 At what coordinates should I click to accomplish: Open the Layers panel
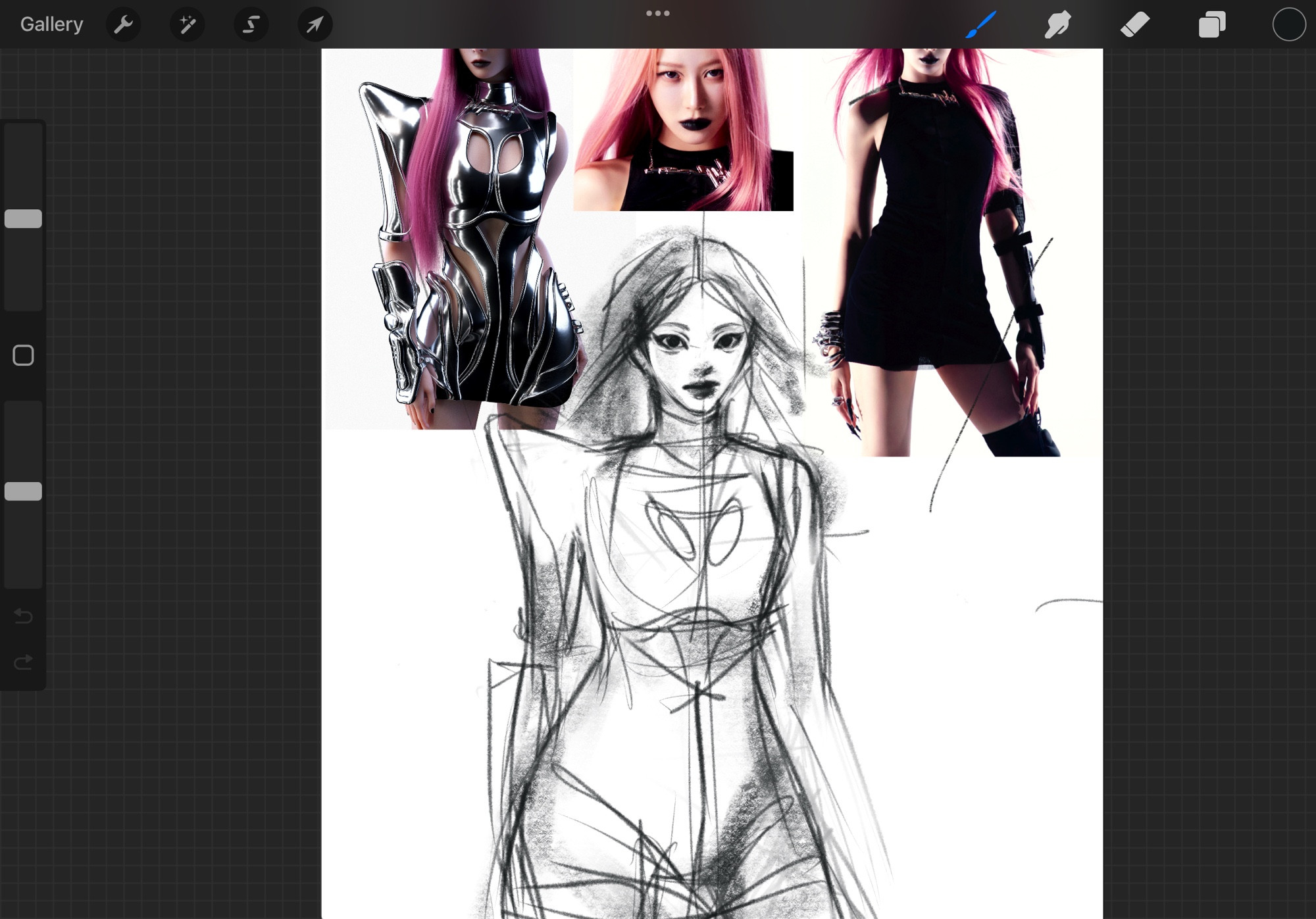tap(1211, 24)
